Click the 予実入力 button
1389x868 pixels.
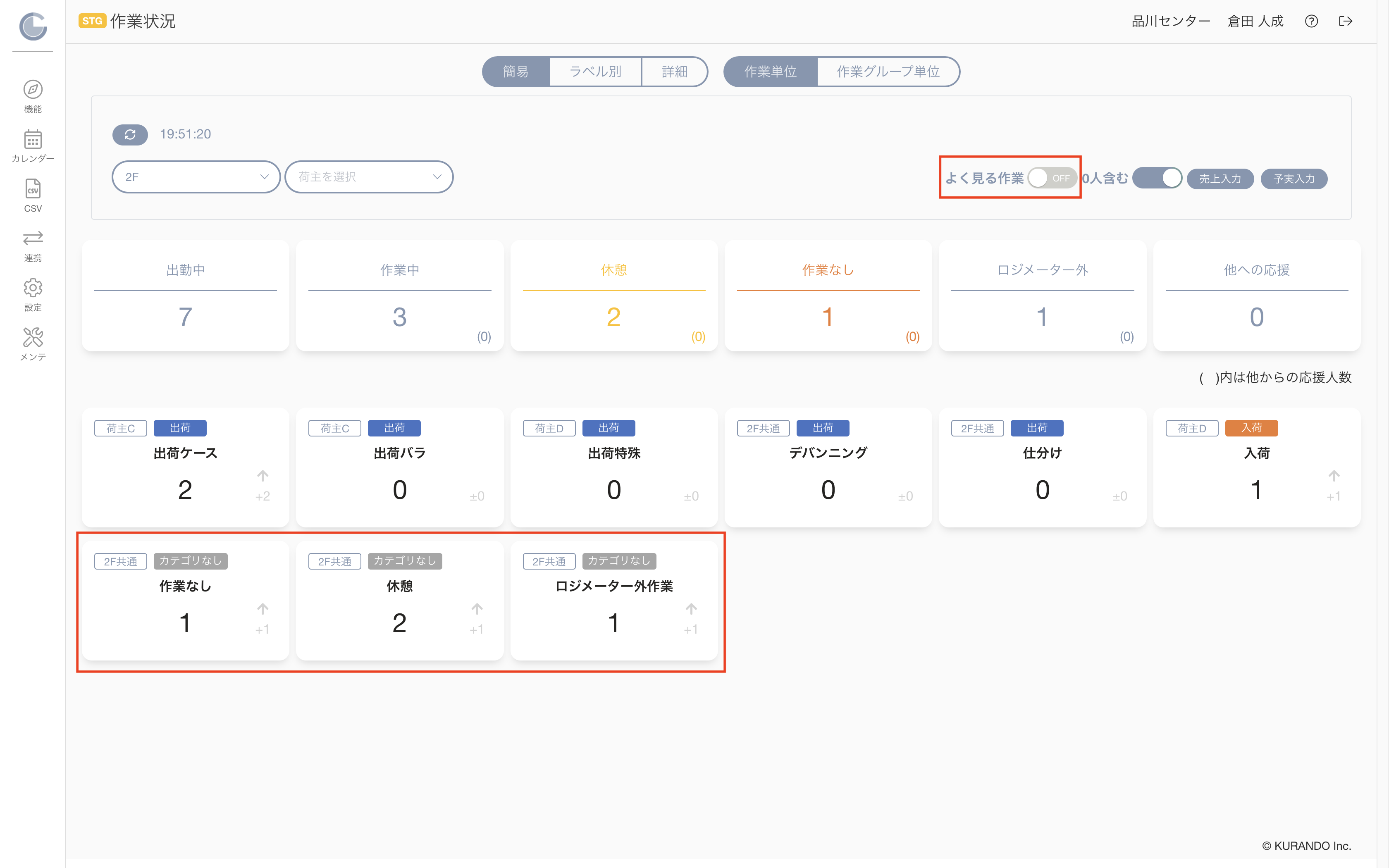pyautogui.click(x=1294, y=179)
